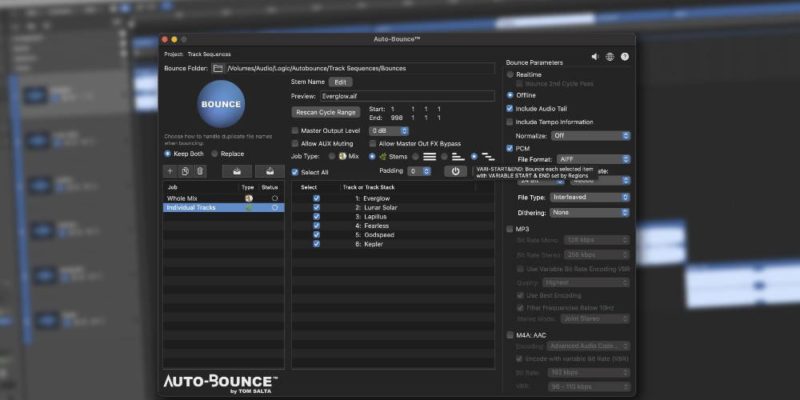This screenshot has width=800, height=400.
Task: Click the Individual Tracks type icon
Action: 248,208
